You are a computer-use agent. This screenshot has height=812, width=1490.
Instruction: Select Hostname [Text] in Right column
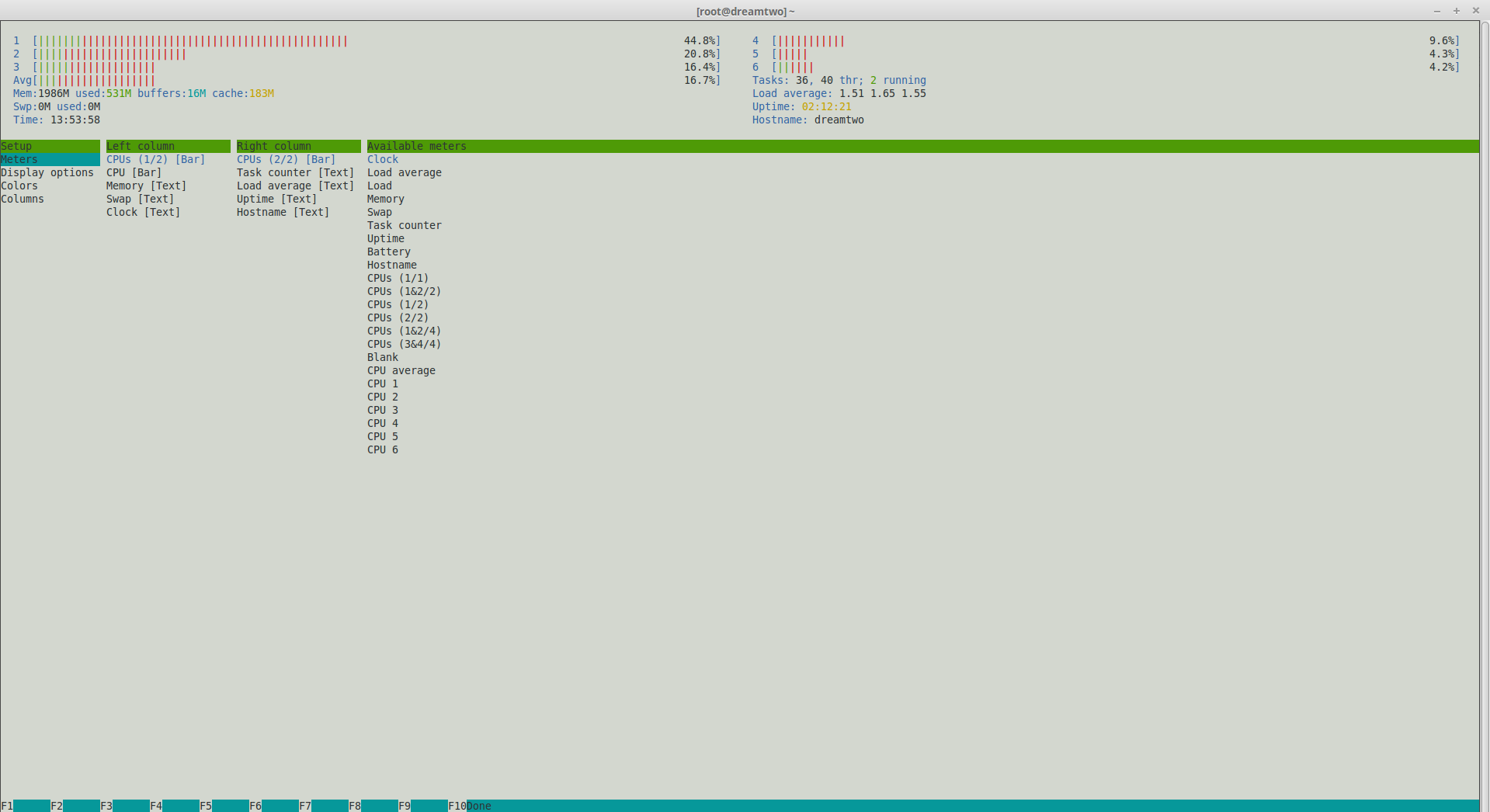[x=283, y=212]
